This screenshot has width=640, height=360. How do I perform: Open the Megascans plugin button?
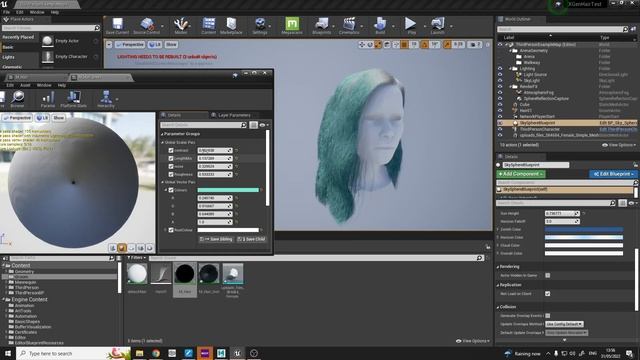pyautogui.click(x=292, y=26)
